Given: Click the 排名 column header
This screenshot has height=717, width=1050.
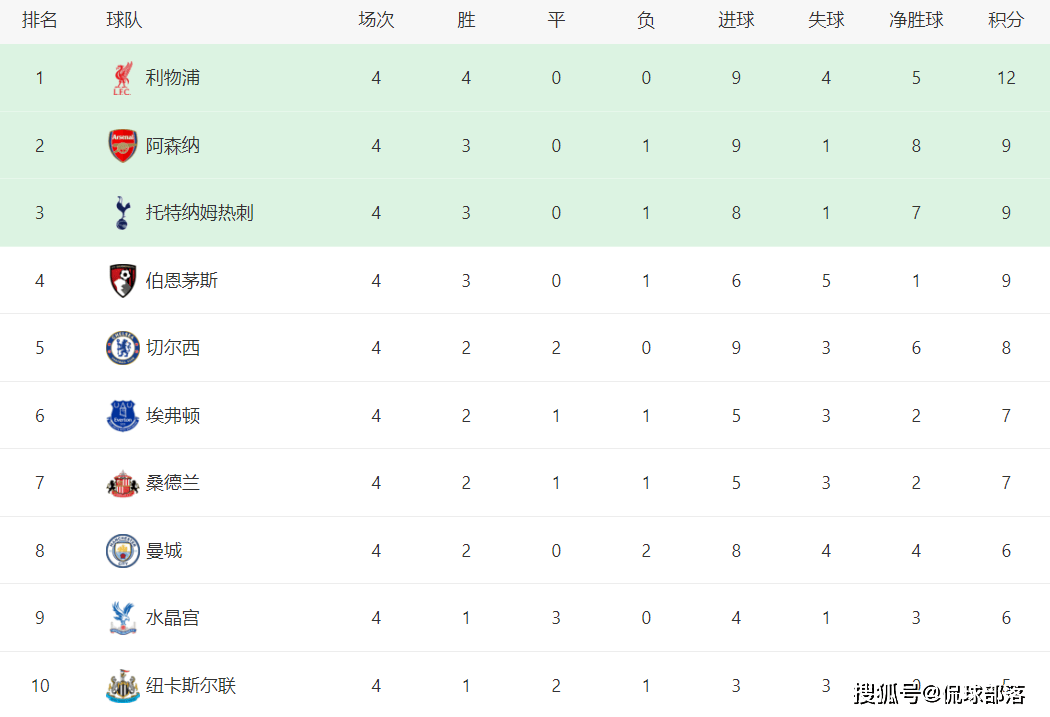Looking at the screenshot, I should tap(40, 20).
